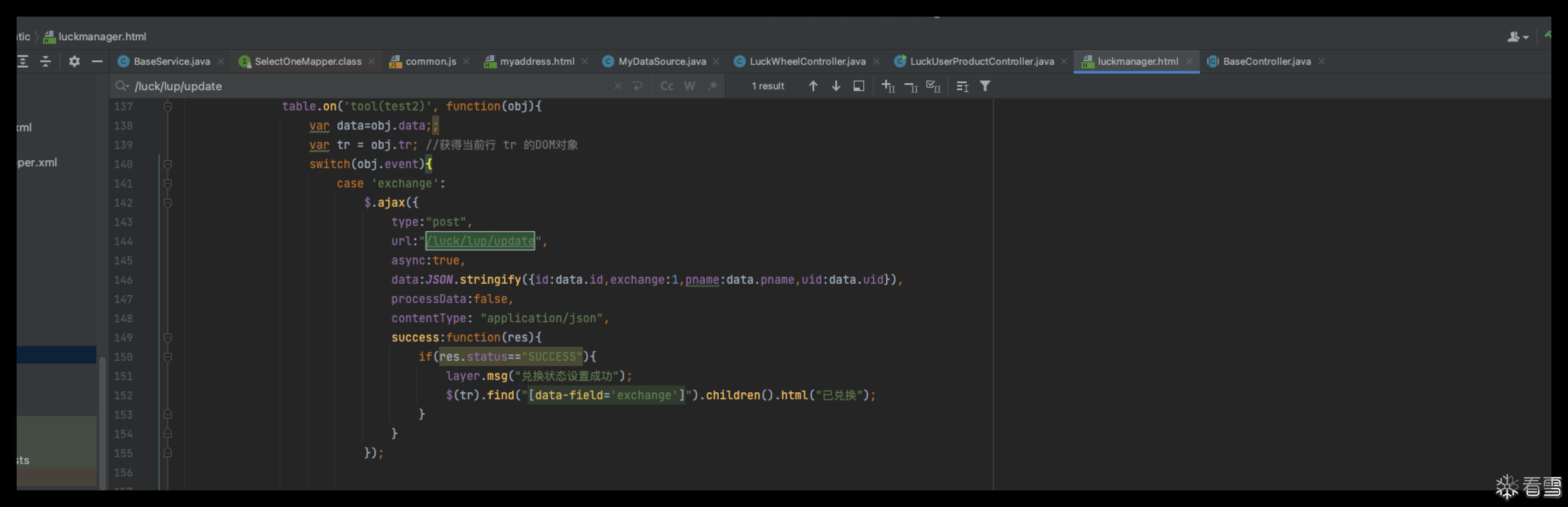Clear the search field text
1568x507 pixels.
click(617, 86)
